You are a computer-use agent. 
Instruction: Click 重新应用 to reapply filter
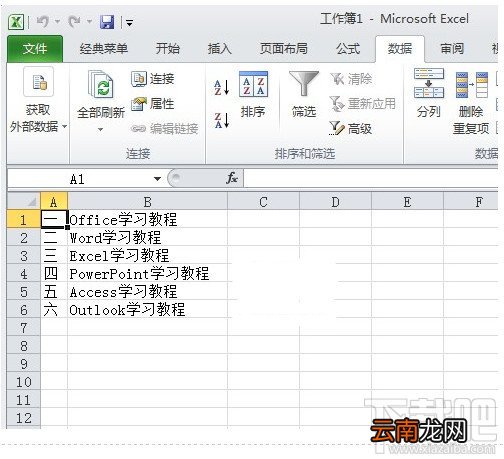coord(362,104)
